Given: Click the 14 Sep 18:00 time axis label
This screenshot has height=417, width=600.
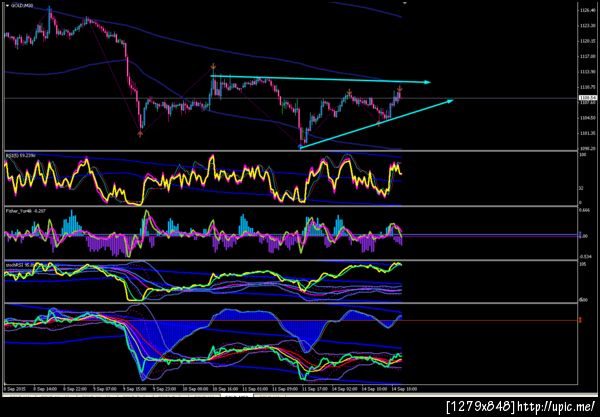Looking at the screenshot, I should (x=405, y=389).
